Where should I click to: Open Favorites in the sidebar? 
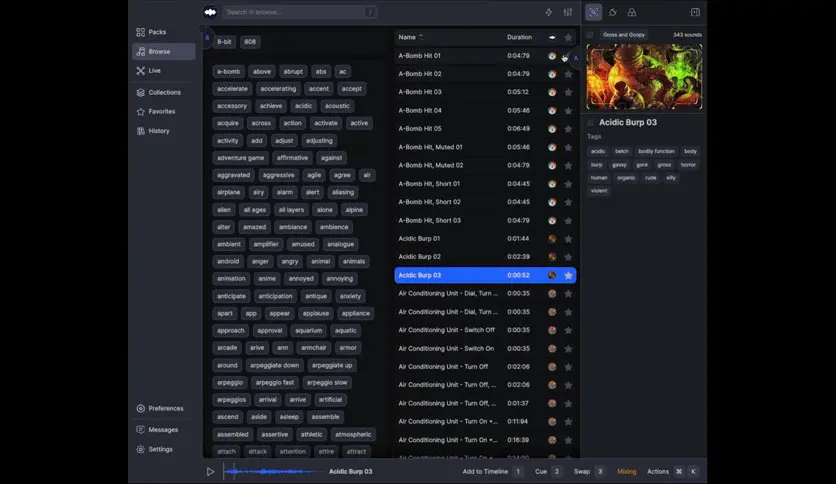pyautogui.click(x=164, y=111)
